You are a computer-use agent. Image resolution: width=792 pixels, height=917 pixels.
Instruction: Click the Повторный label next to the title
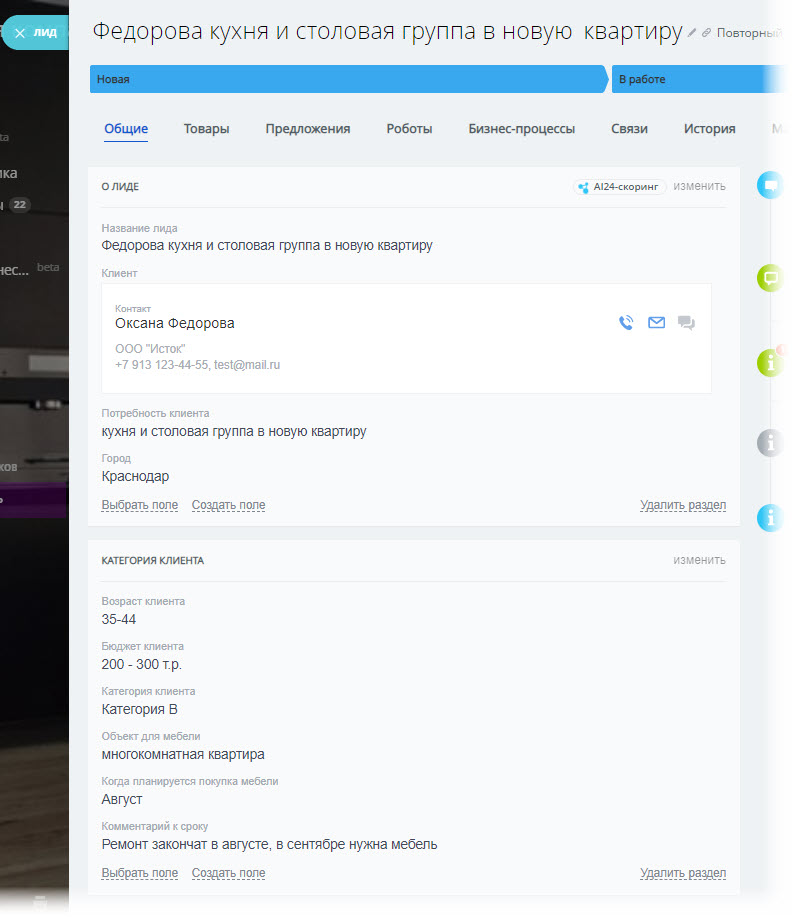(750, 33)
